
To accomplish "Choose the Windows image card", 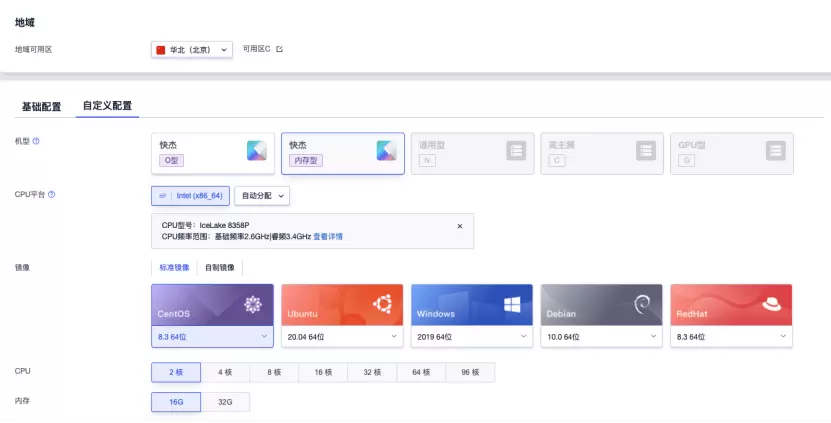I will 471,305.
